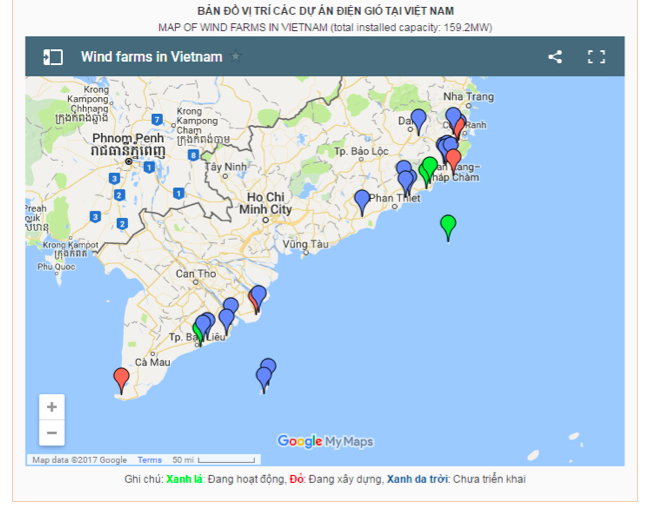Screen dimensions: 645x506
Task: Open the Terms link on the map
Action: (149, 460)
